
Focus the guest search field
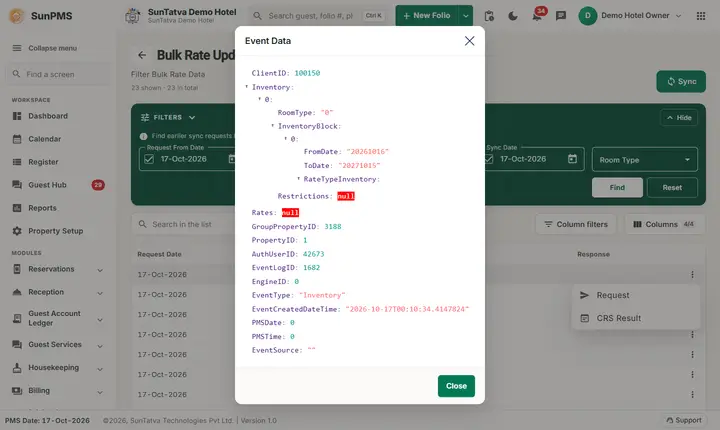[317, 16]
